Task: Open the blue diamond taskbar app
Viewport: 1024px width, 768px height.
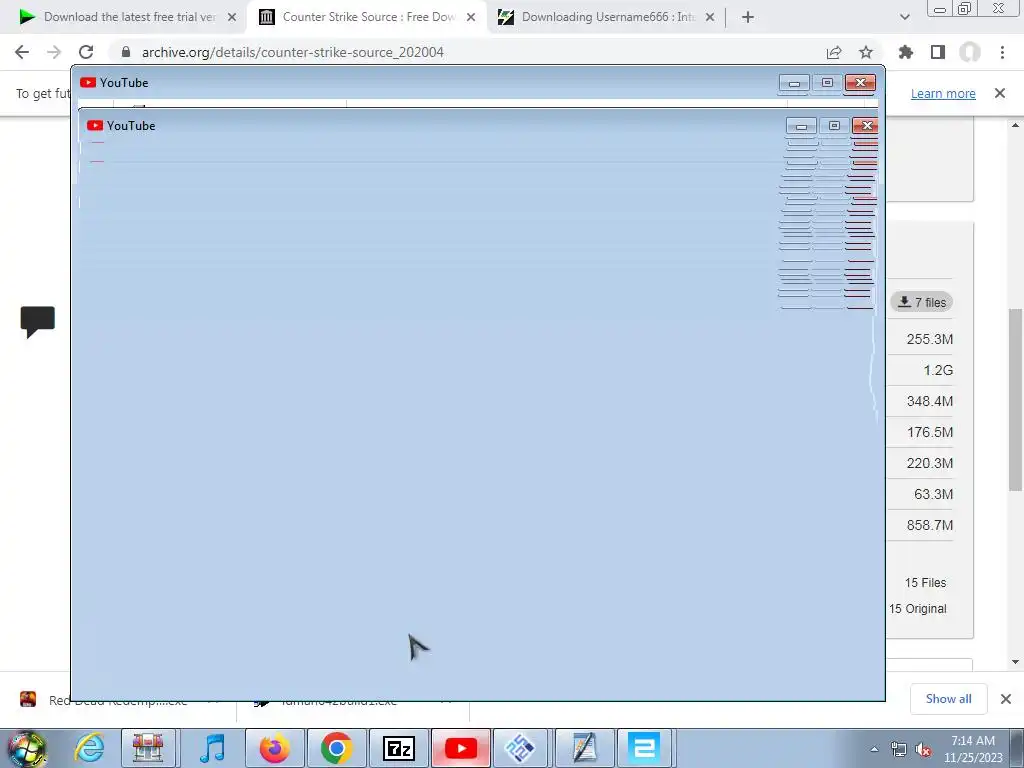Action: point(520,748)
